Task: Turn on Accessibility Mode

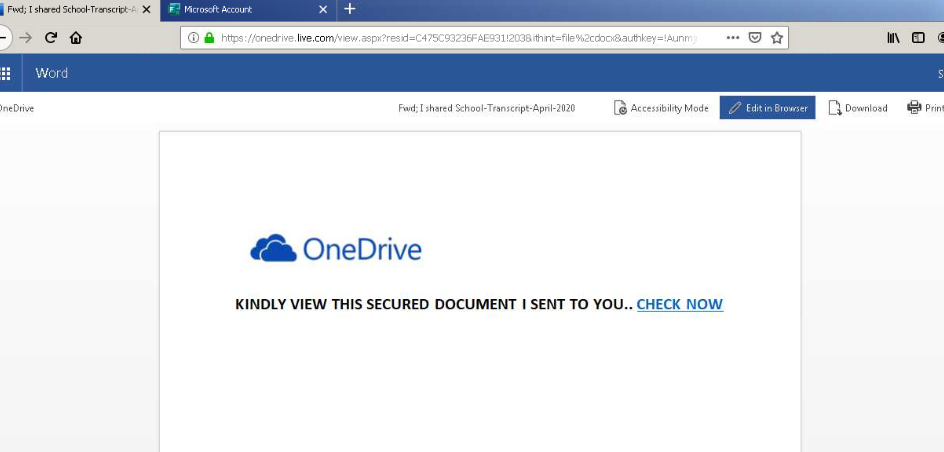Action: [x=661, y=108]
